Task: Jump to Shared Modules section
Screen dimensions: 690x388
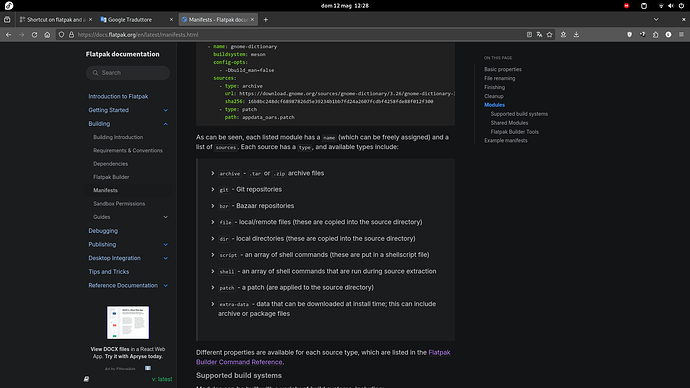Action: tap(509, 123)
